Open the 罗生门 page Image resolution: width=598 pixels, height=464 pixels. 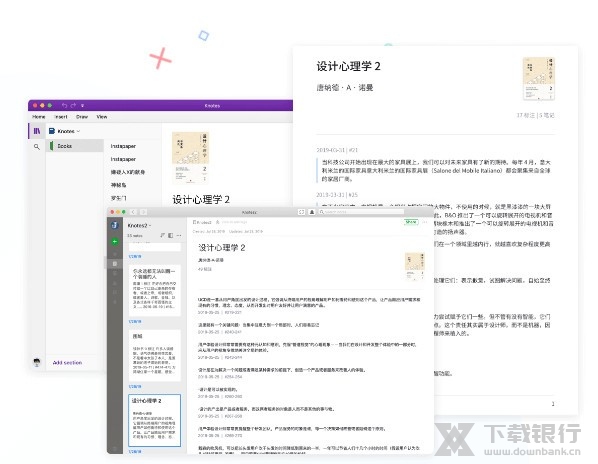pos(118,198)
